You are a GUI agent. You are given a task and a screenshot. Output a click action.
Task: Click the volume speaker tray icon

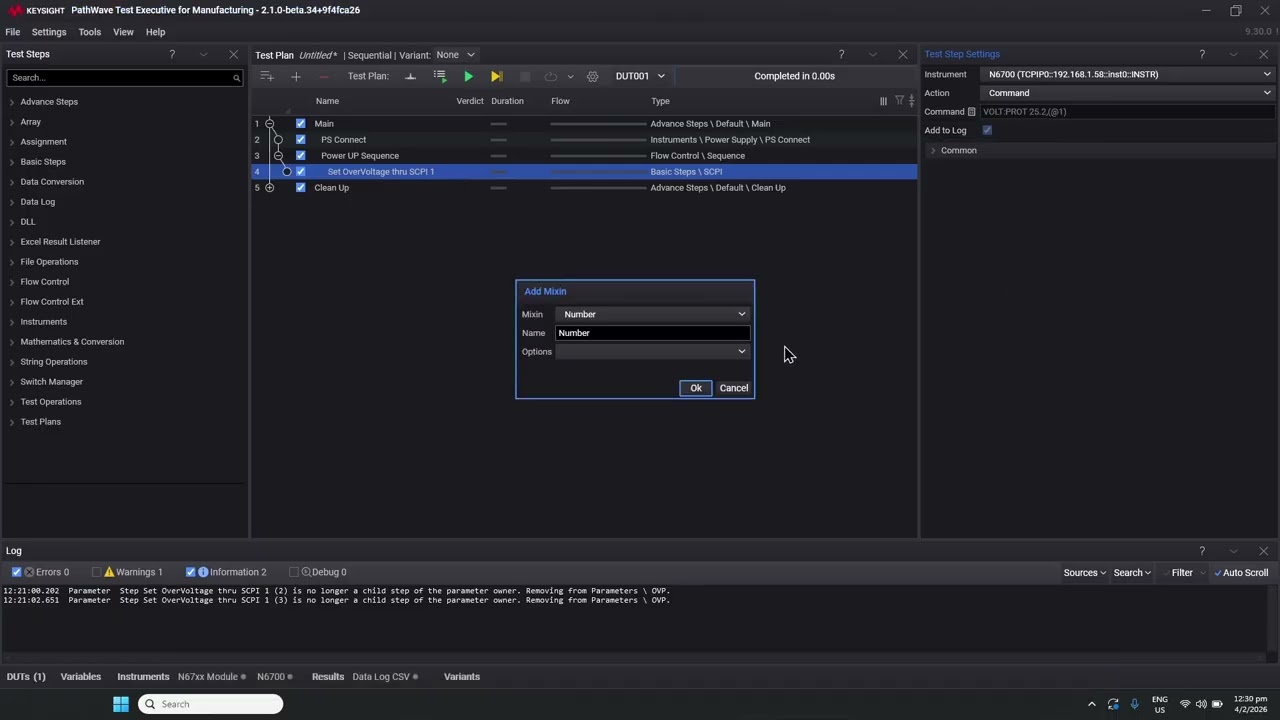[x=1201, y=704]
